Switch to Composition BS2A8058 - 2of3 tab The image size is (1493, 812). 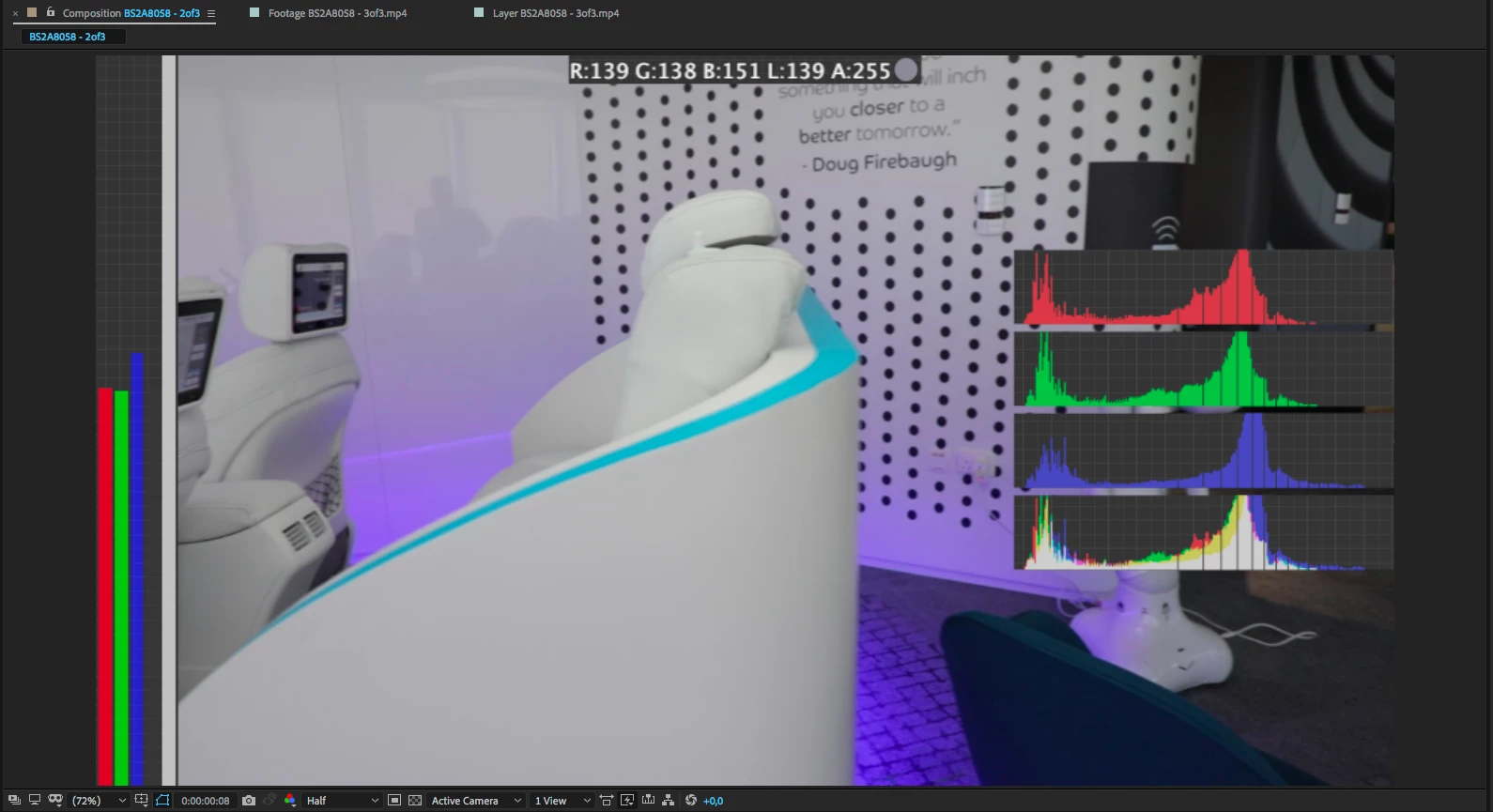[x=131, y=13]
